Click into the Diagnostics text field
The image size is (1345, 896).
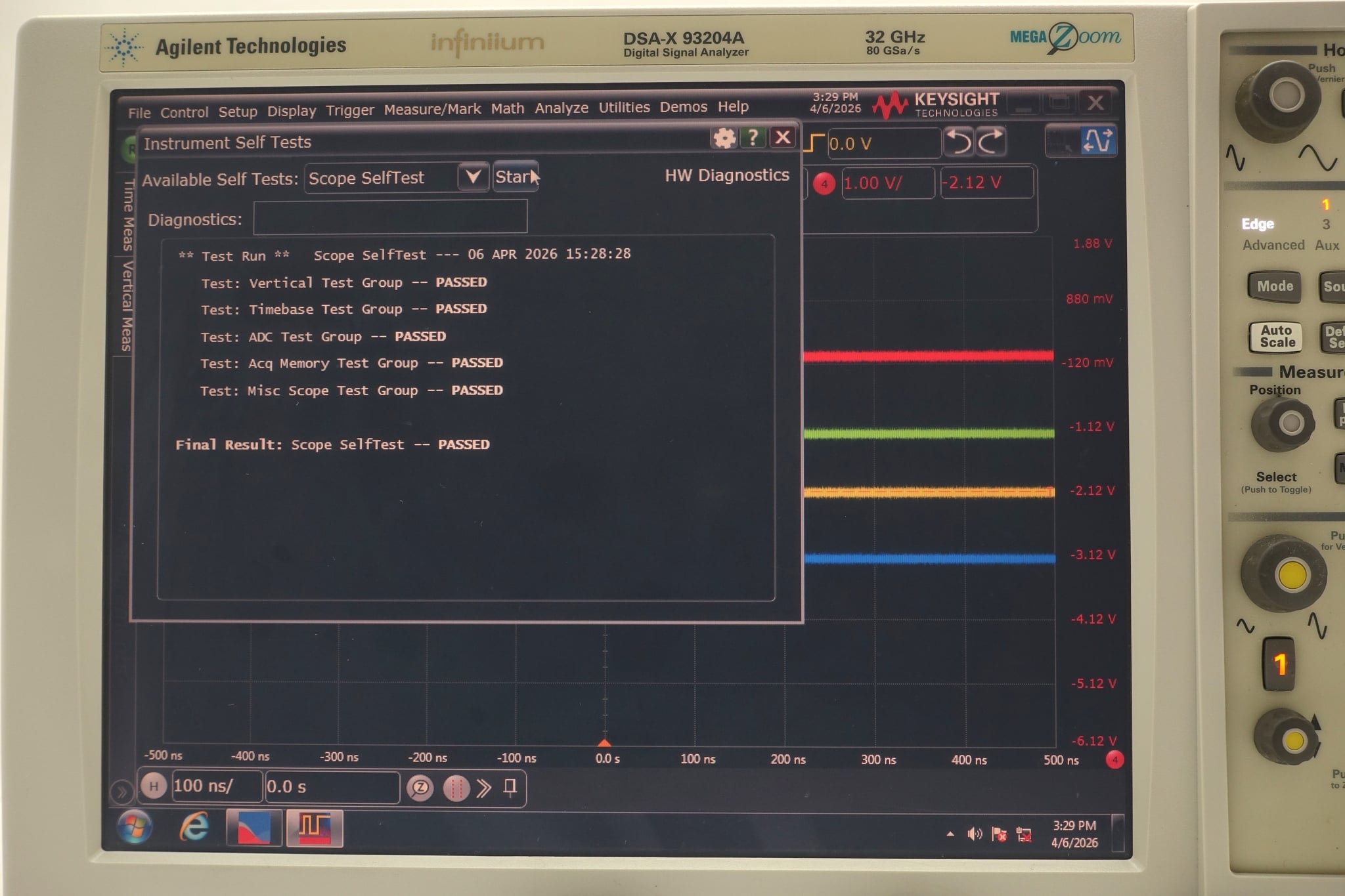pyautogui.click(x=390, y=217)
